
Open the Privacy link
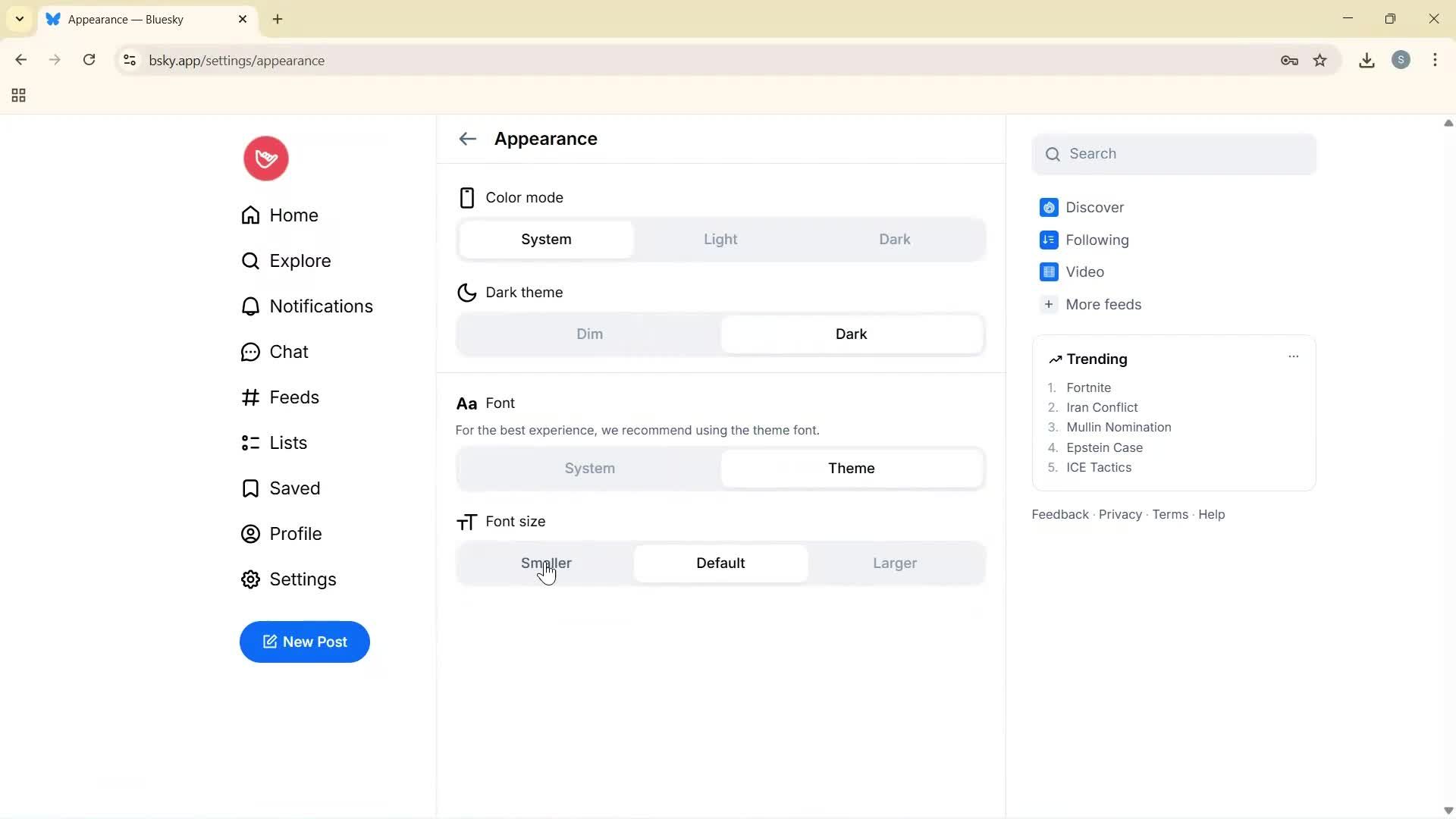[1120, 514]
